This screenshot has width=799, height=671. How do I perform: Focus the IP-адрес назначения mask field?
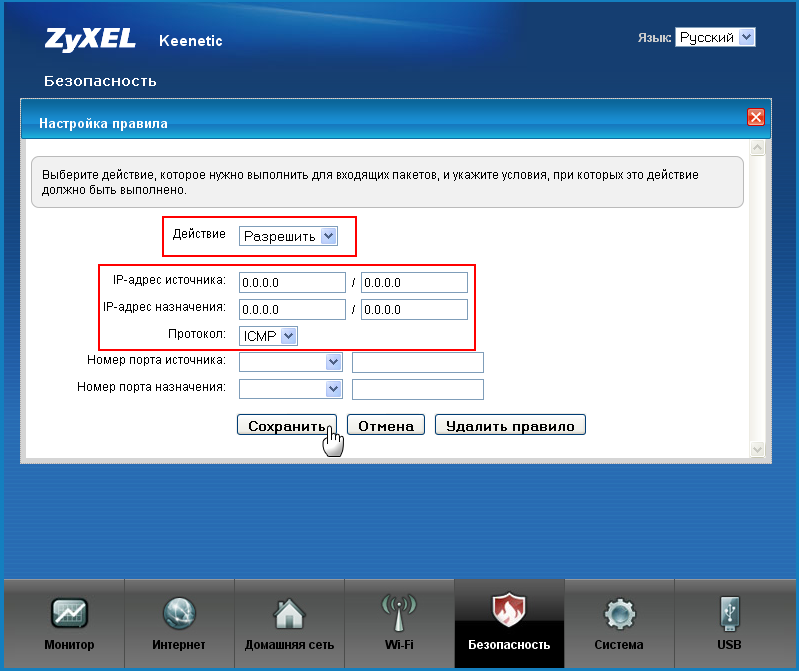point(414,309)
